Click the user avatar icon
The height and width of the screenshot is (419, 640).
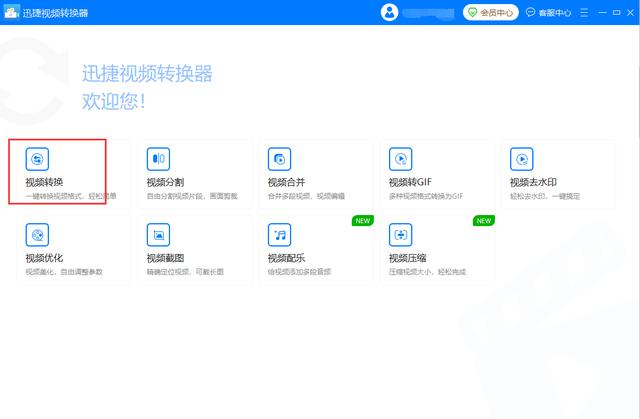[390, 13]
